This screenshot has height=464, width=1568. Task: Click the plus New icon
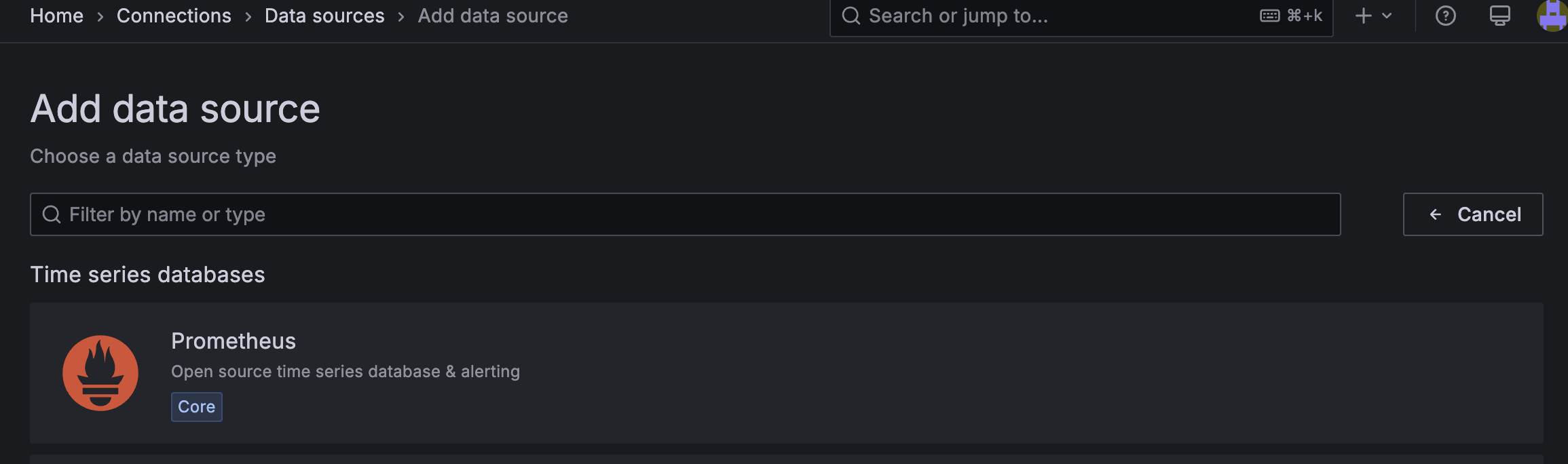click(1363, 16)
